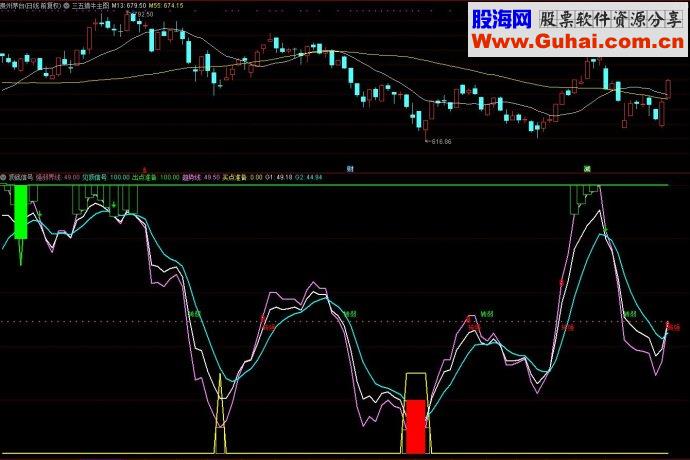690x460 pixels.
Task: Click the green 减 event marker on timeline
Action: point(587,169)
